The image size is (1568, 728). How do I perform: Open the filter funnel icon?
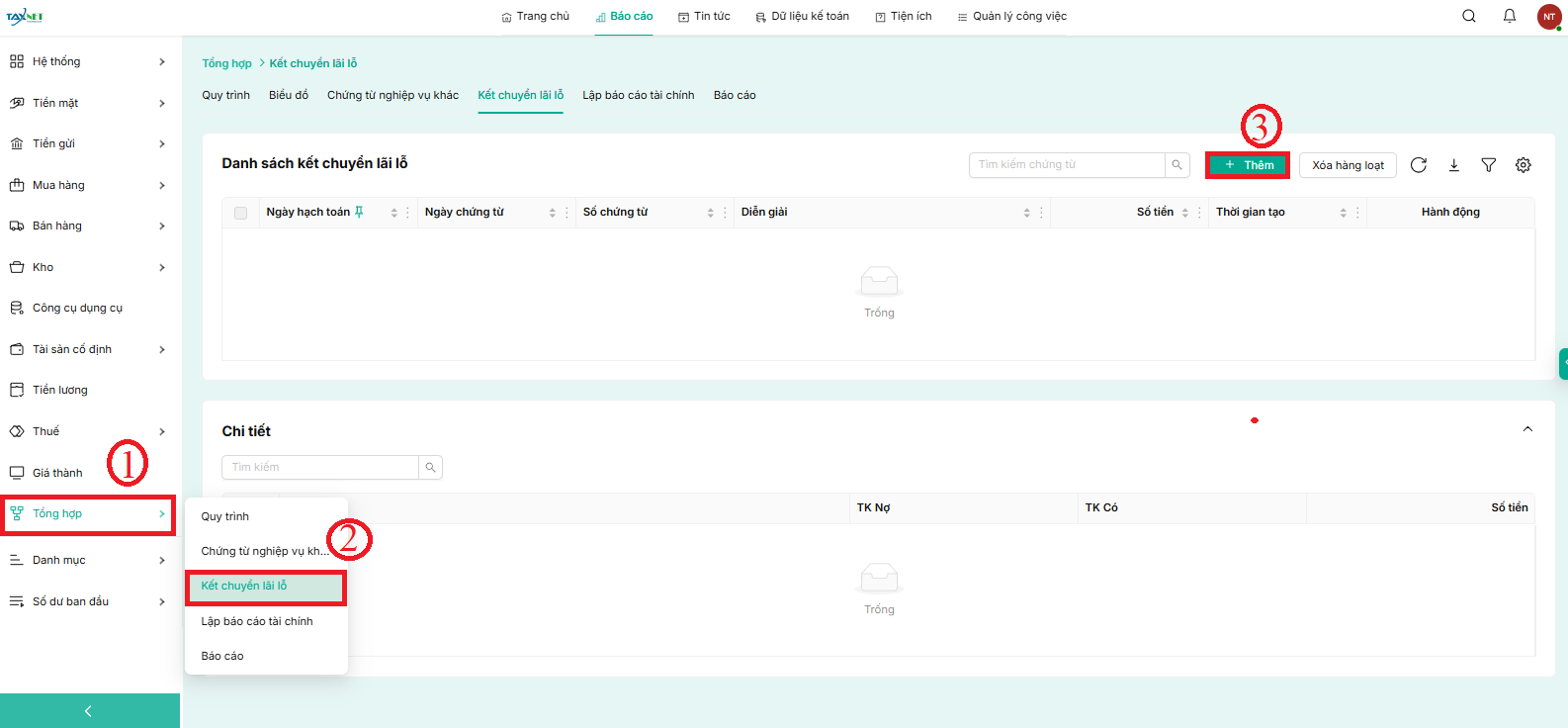[1488, 165]
